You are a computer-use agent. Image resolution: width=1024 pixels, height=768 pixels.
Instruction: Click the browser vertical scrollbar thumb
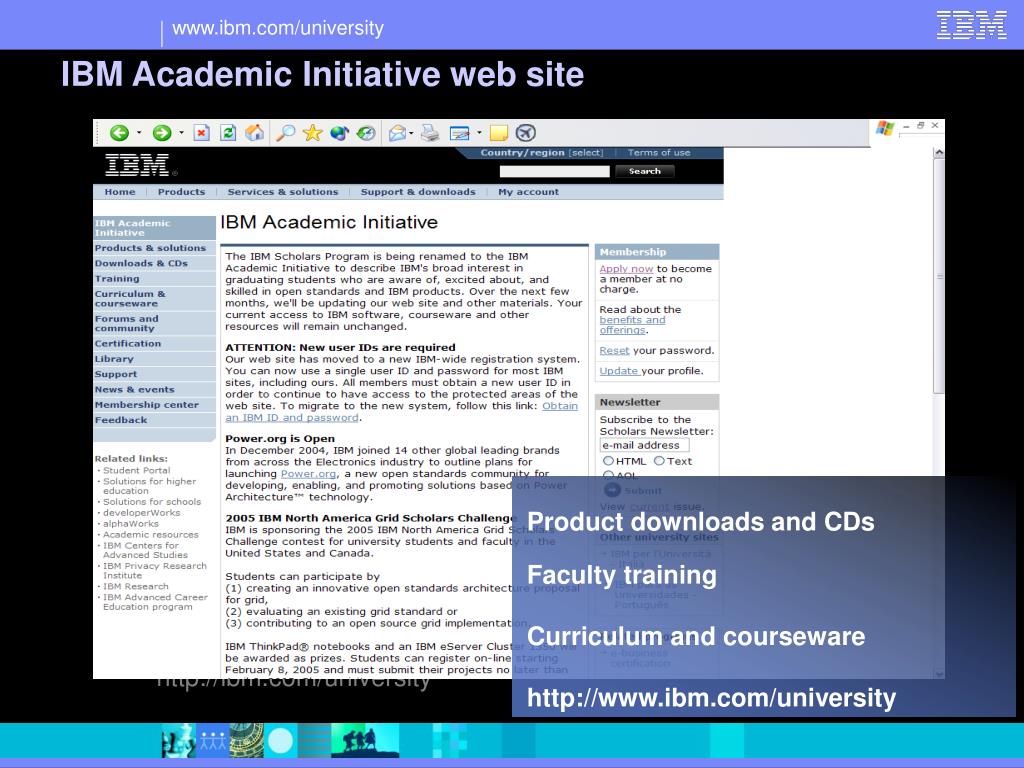point(938,276)
